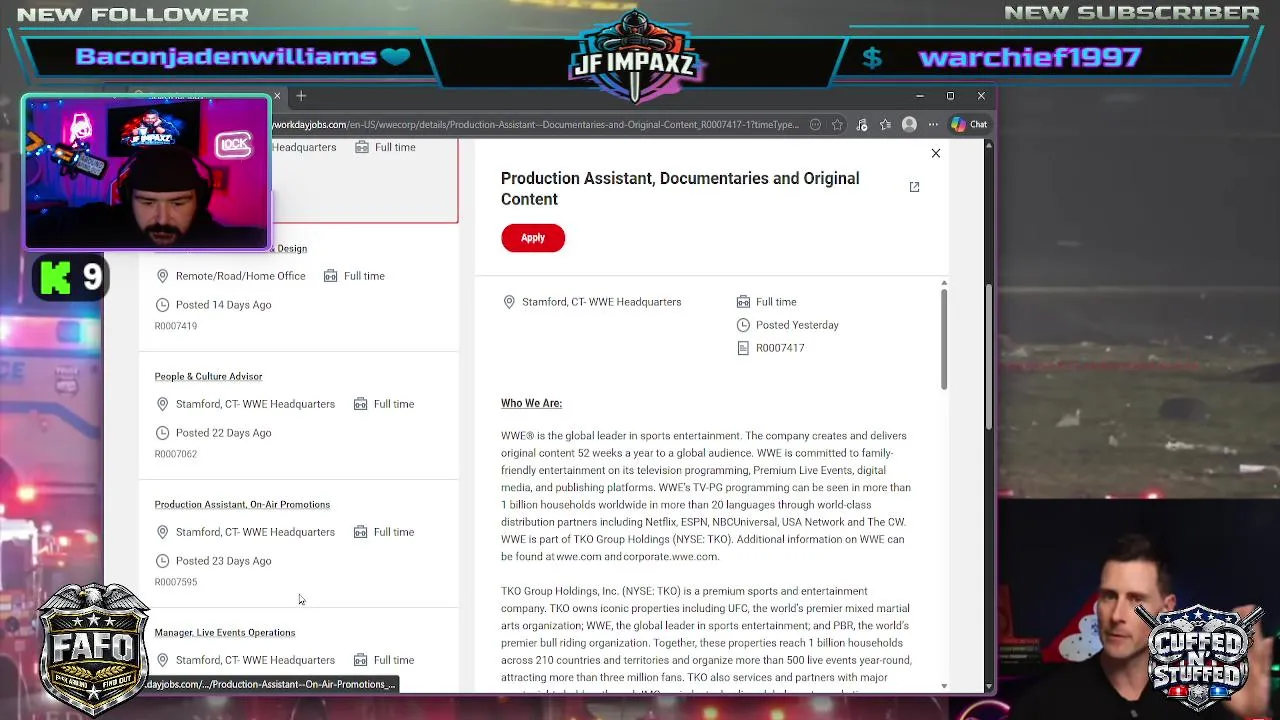The width and height of the screenshot is (1280, 720).
Task: Click the job ID text R0007419
Action: [x=176, y=326]
